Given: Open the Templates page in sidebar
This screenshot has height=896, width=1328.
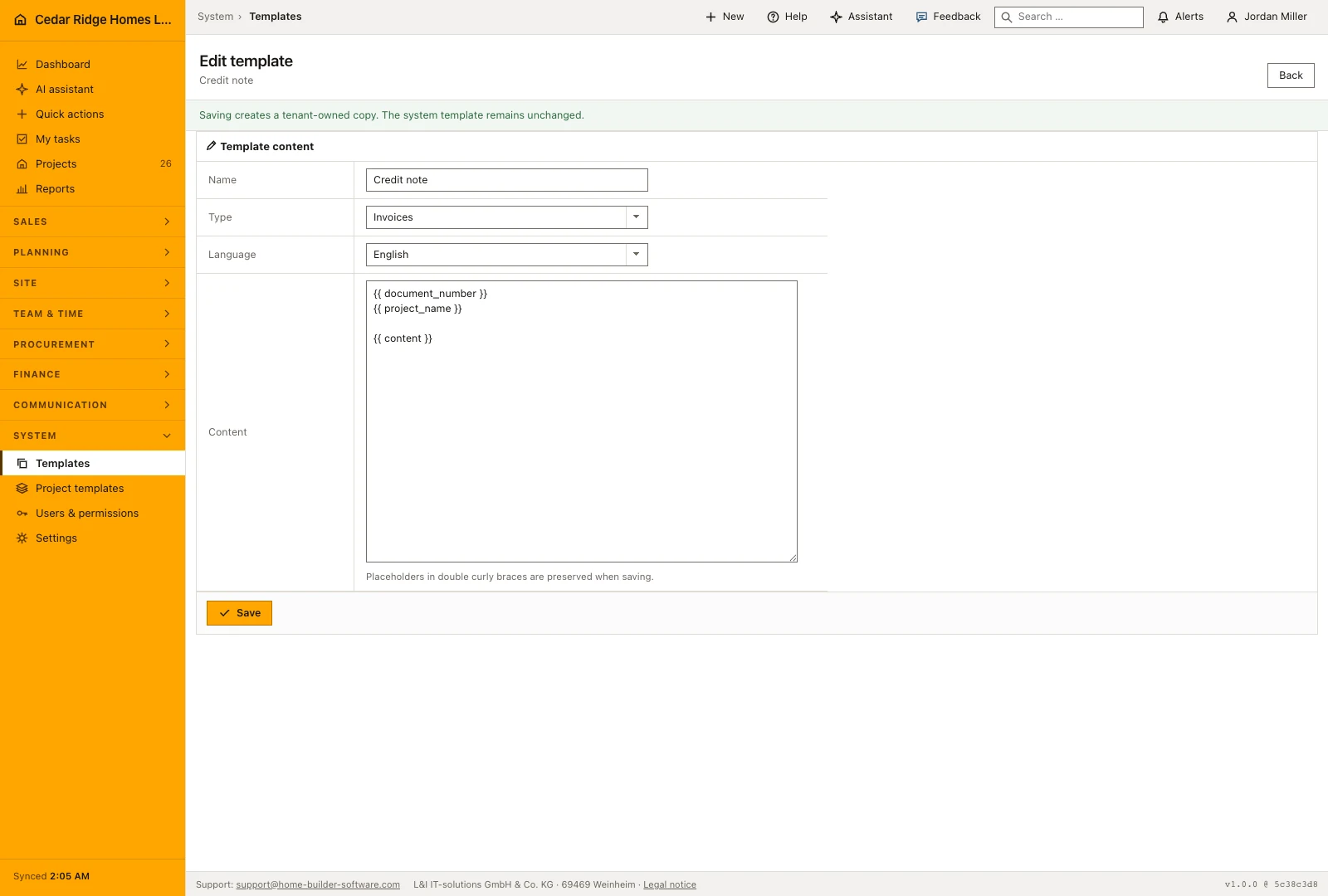Looking at the screenshot, I should click(x=92, y=464).
